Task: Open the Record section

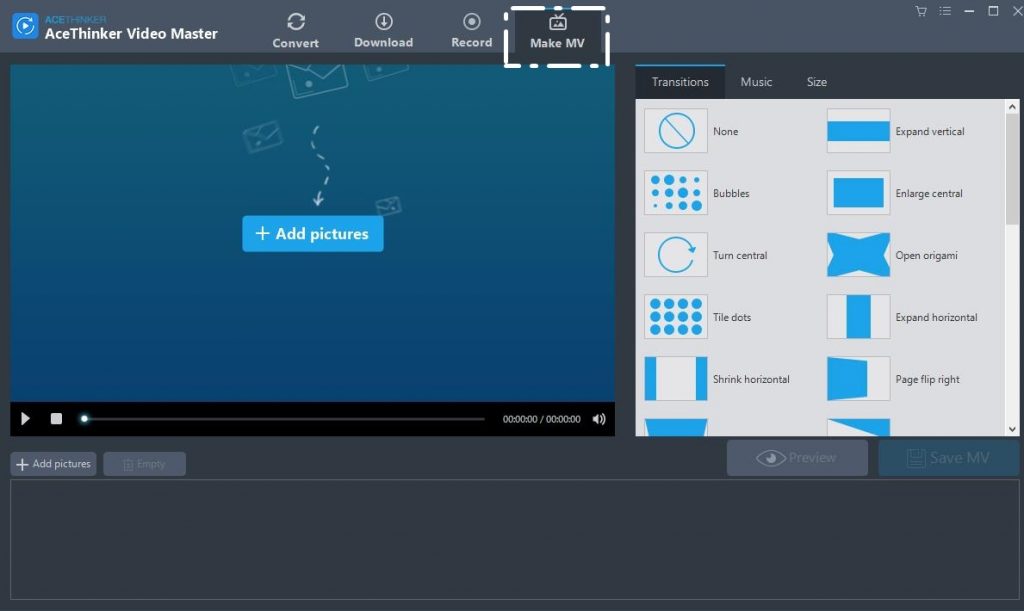Action: pyautogui.click(x=472, y=31)
